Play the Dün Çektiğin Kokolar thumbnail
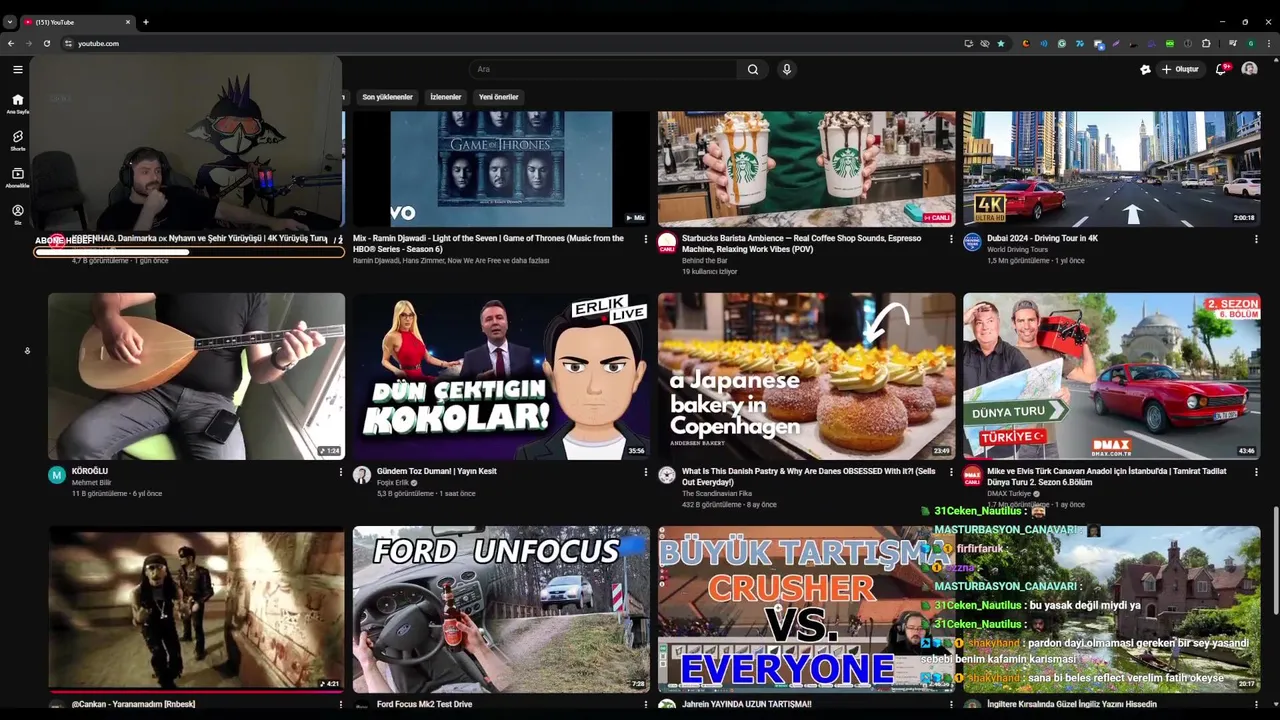The width and height of the screenshot is (1280, 720). pos(501,376)
